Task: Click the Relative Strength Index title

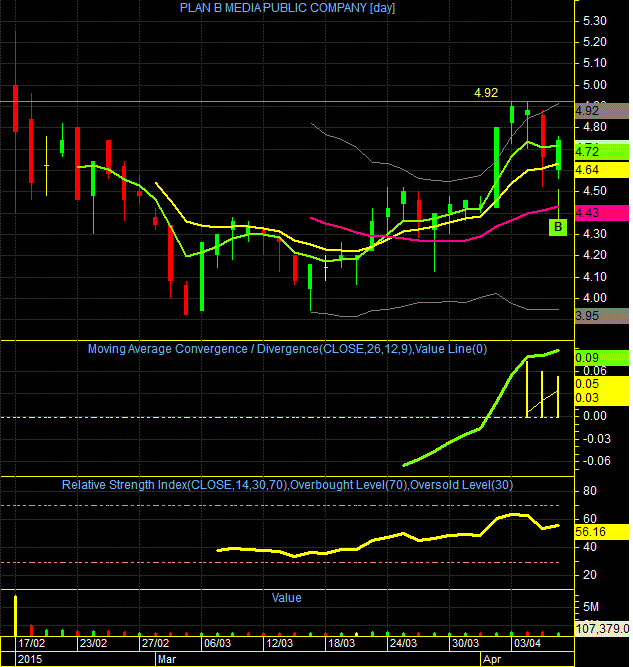Action: [287, 485]
